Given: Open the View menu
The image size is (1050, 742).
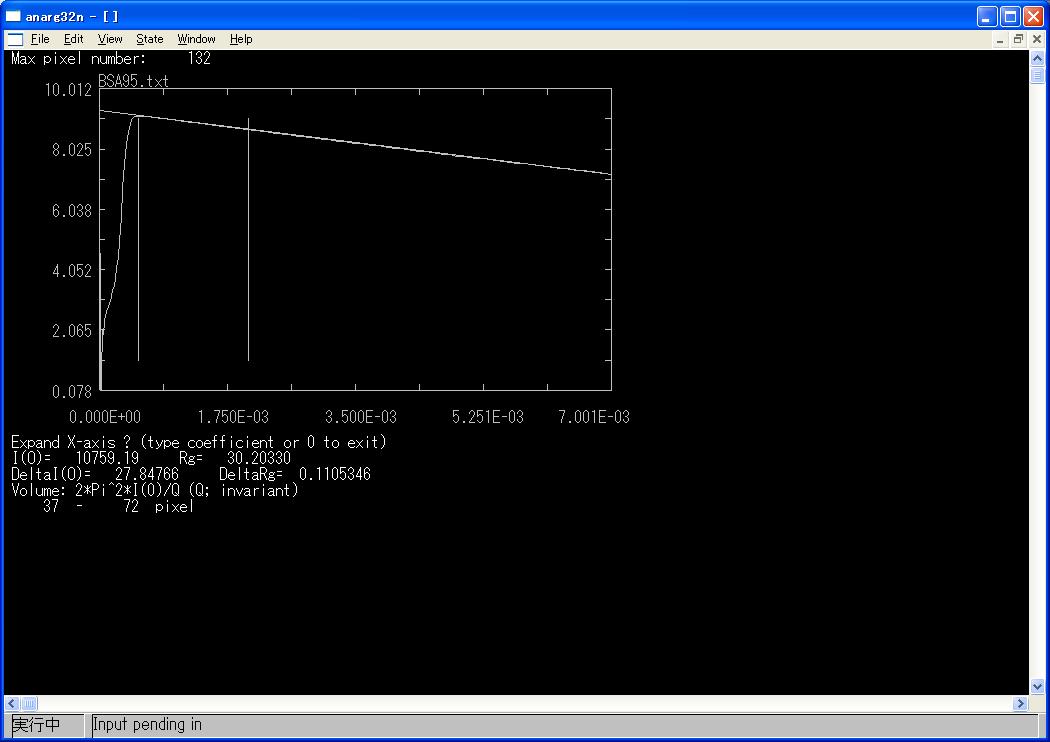Looking at the screenshot, I should point(110,39).
